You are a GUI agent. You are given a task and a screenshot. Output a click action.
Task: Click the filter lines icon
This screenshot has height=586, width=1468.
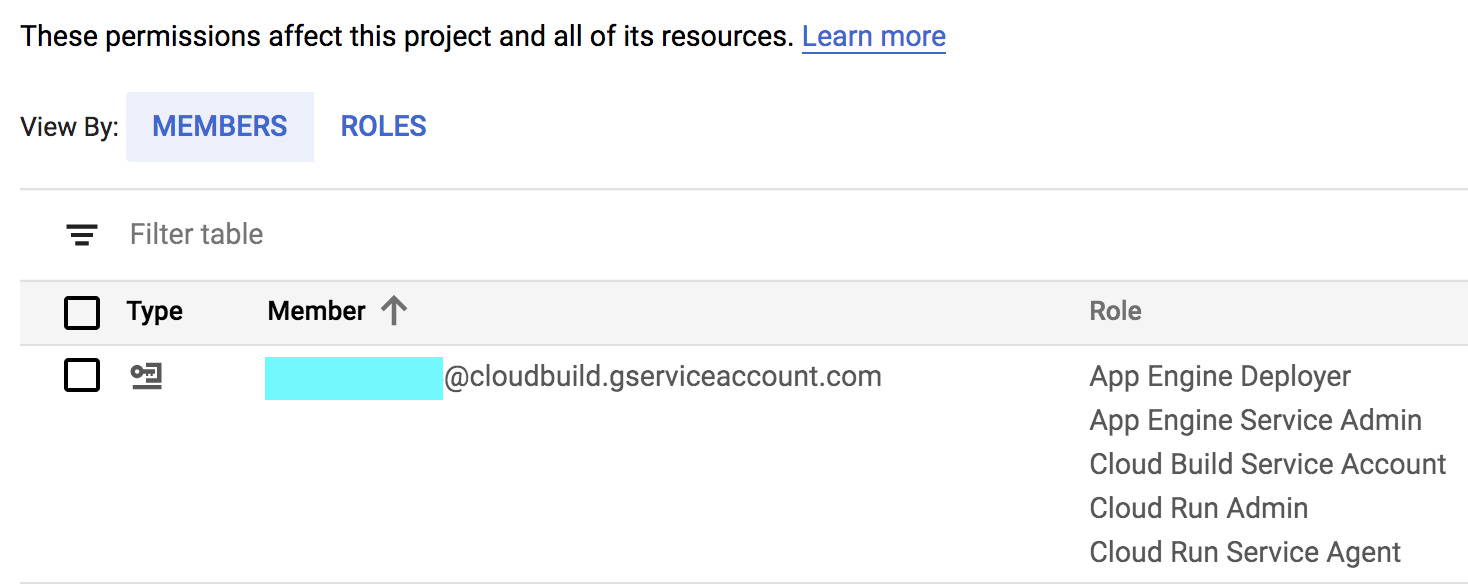82,235
